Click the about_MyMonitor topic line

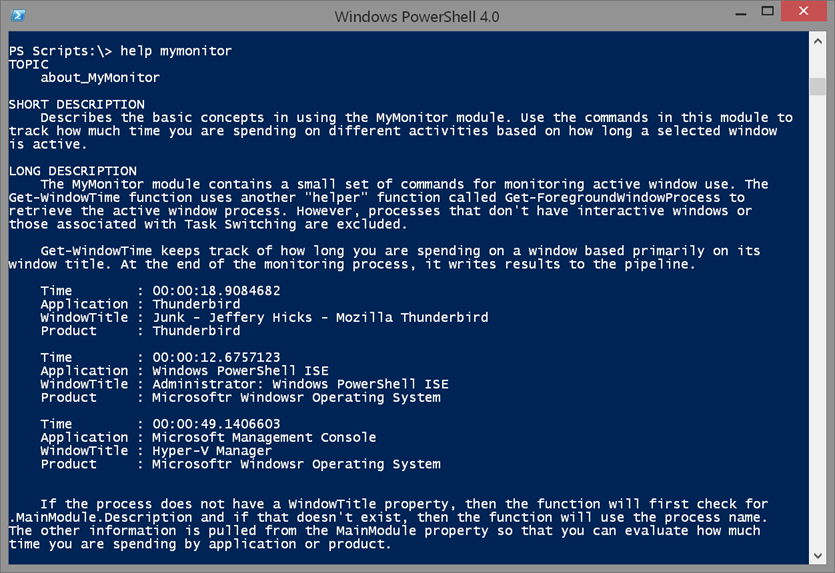click(100, 78)
